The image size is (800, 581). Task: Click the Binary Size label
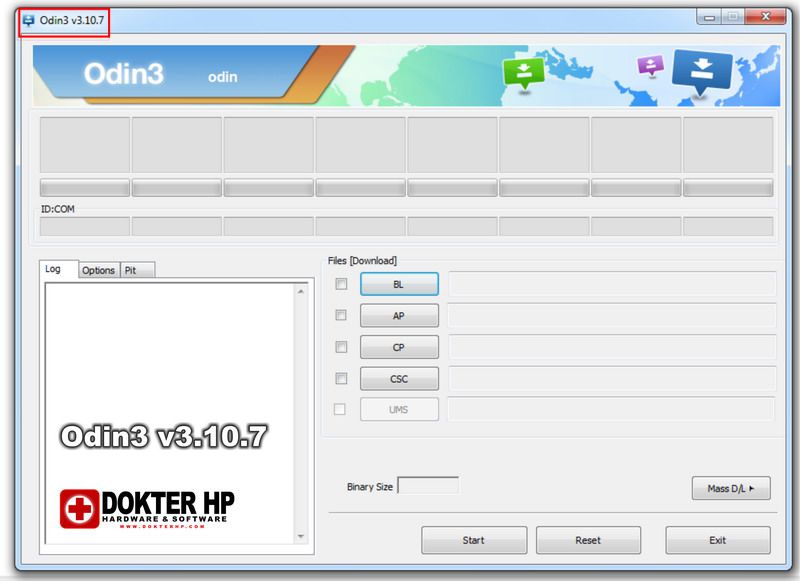click(x=370, y=487)
